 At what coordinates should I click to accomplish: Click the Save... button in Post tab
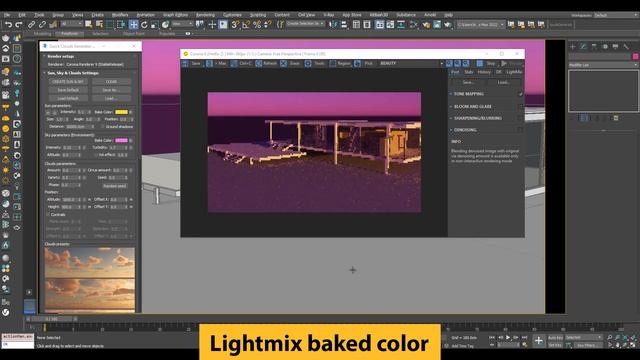click(468, 82)
